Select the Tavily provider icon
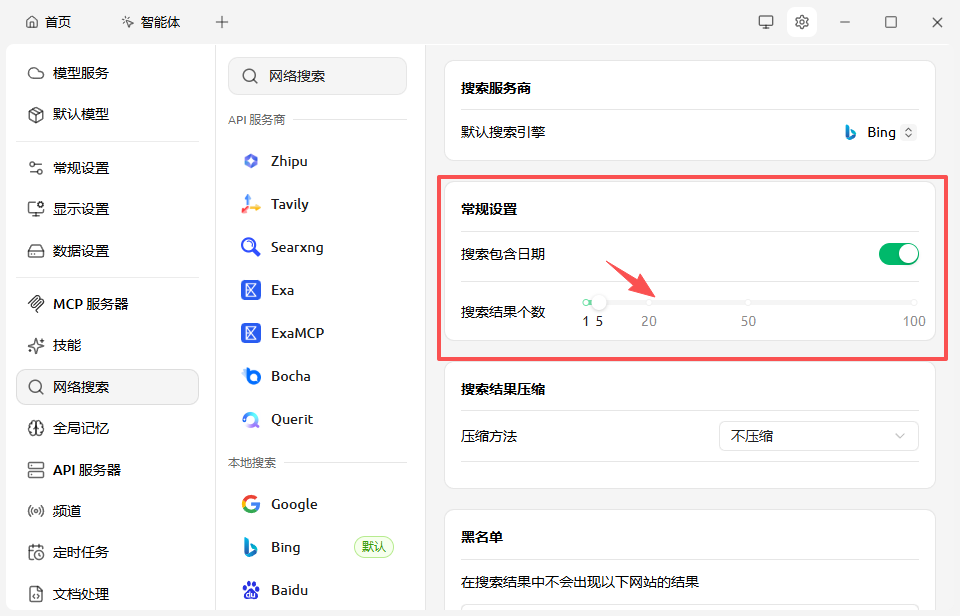Screen dimensions: 960x616 pyautogui.click(x=250, y=204)
